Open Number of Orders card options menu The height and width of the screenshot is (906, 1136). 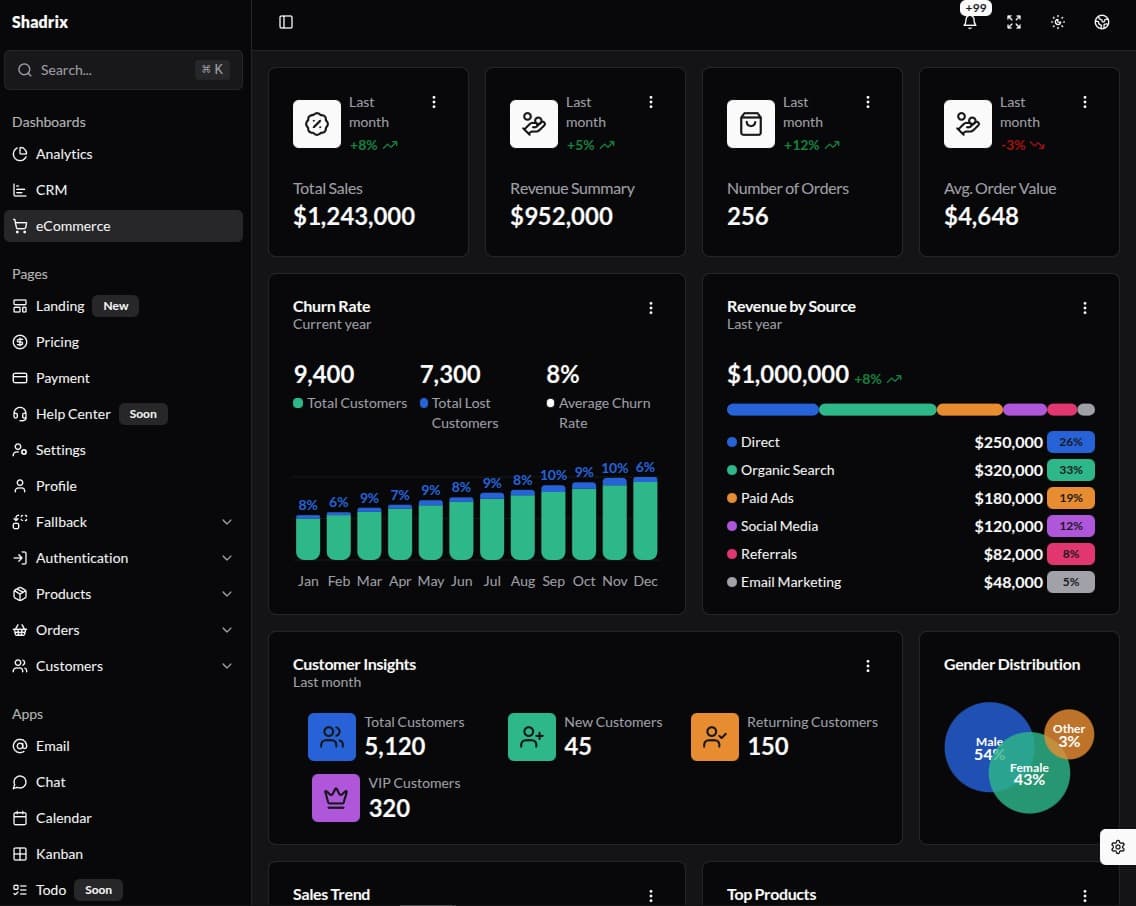tap(868, 102)
